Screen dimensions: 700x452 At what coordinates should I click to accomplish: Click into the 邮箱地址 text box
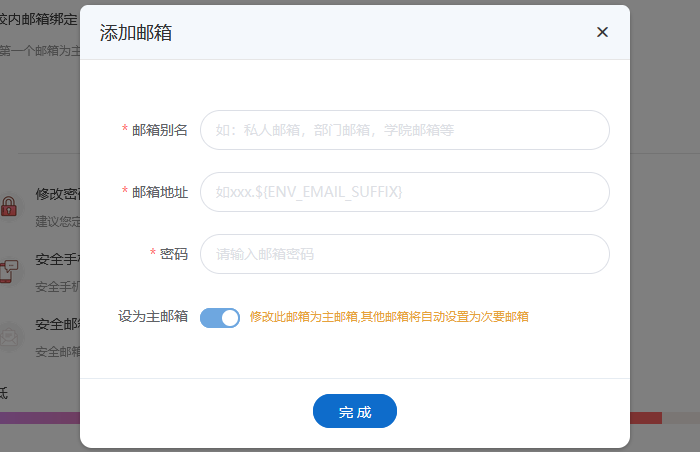(404, 192)
